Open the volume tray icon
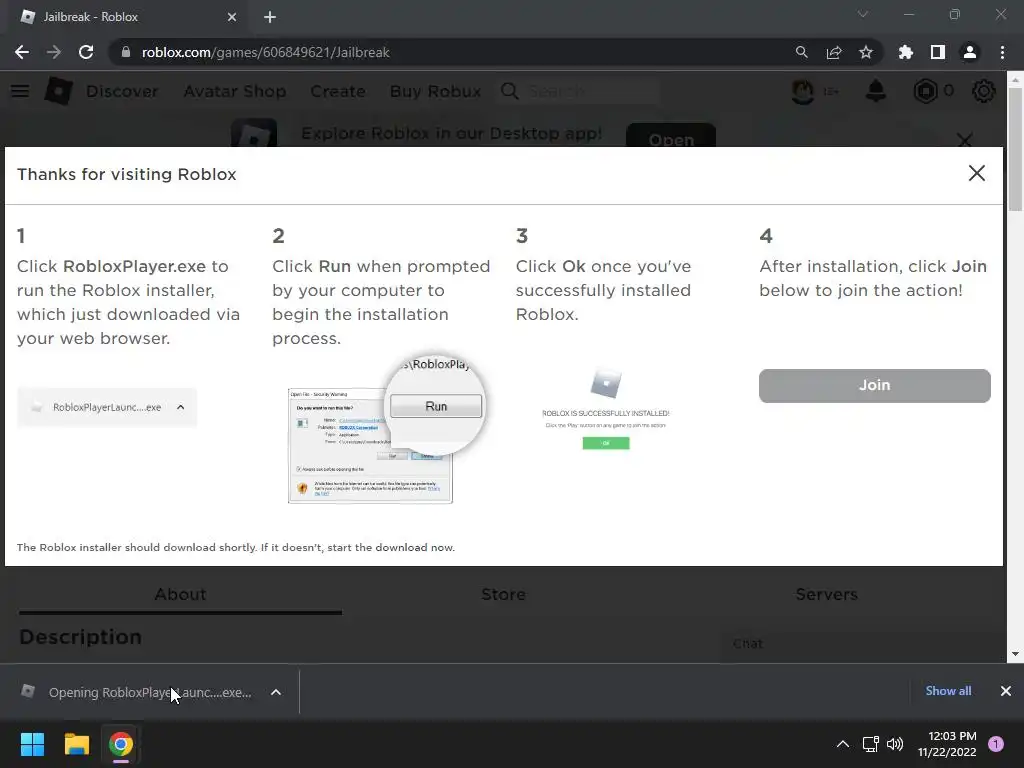 [895, 744]
